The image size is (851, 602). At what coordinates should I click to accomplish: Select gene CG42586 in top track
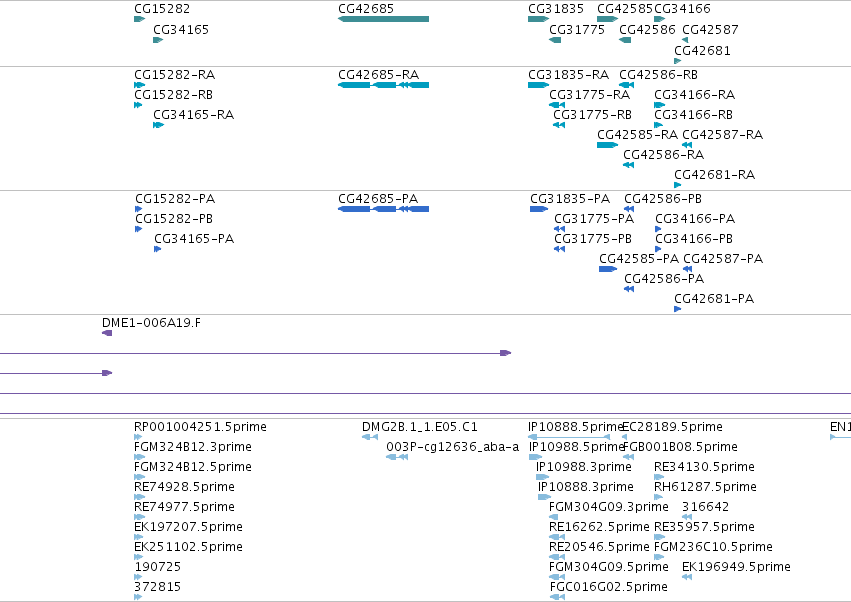point(625,40)
